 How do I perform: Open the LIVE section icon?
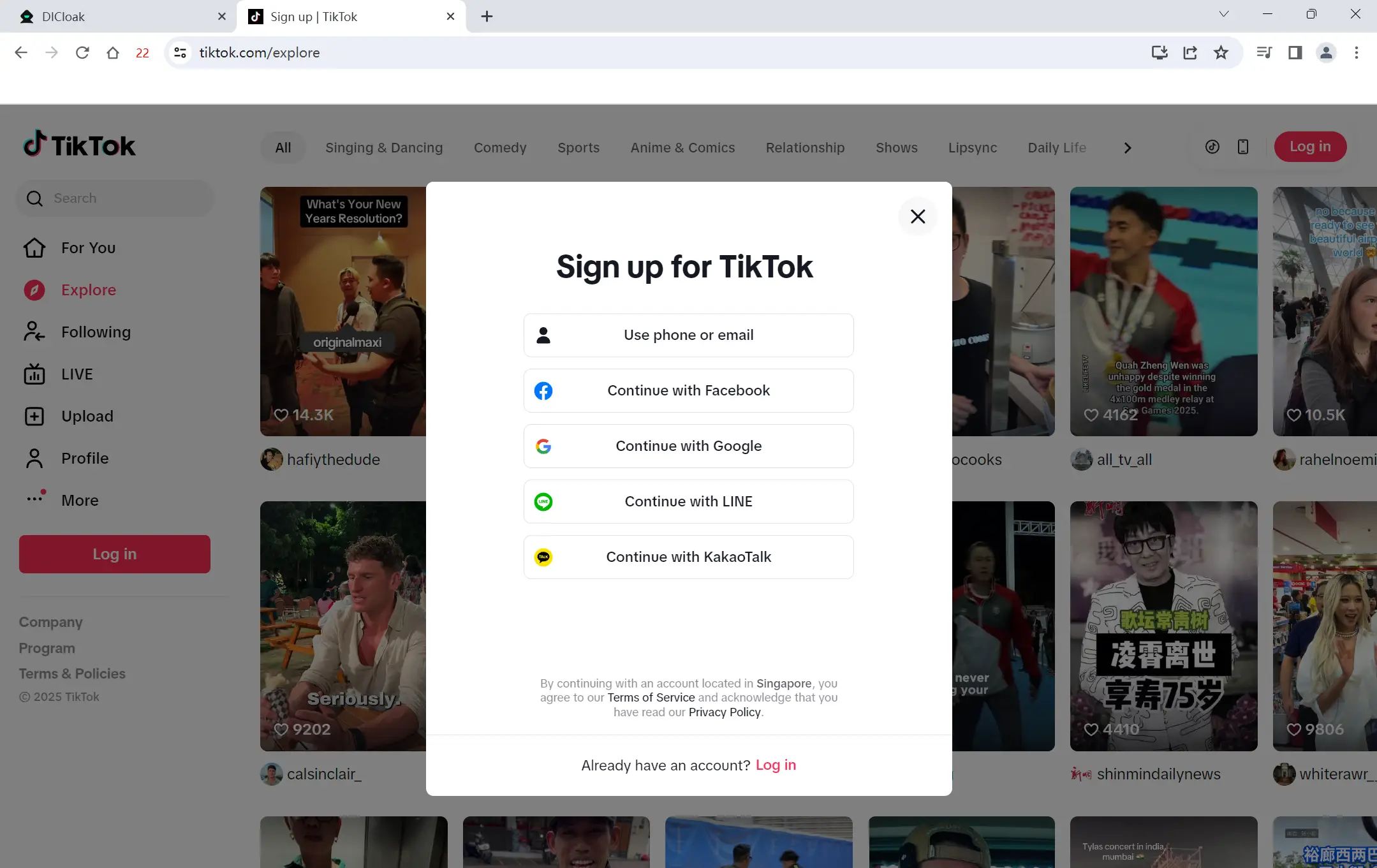click(x=34, y=374)
